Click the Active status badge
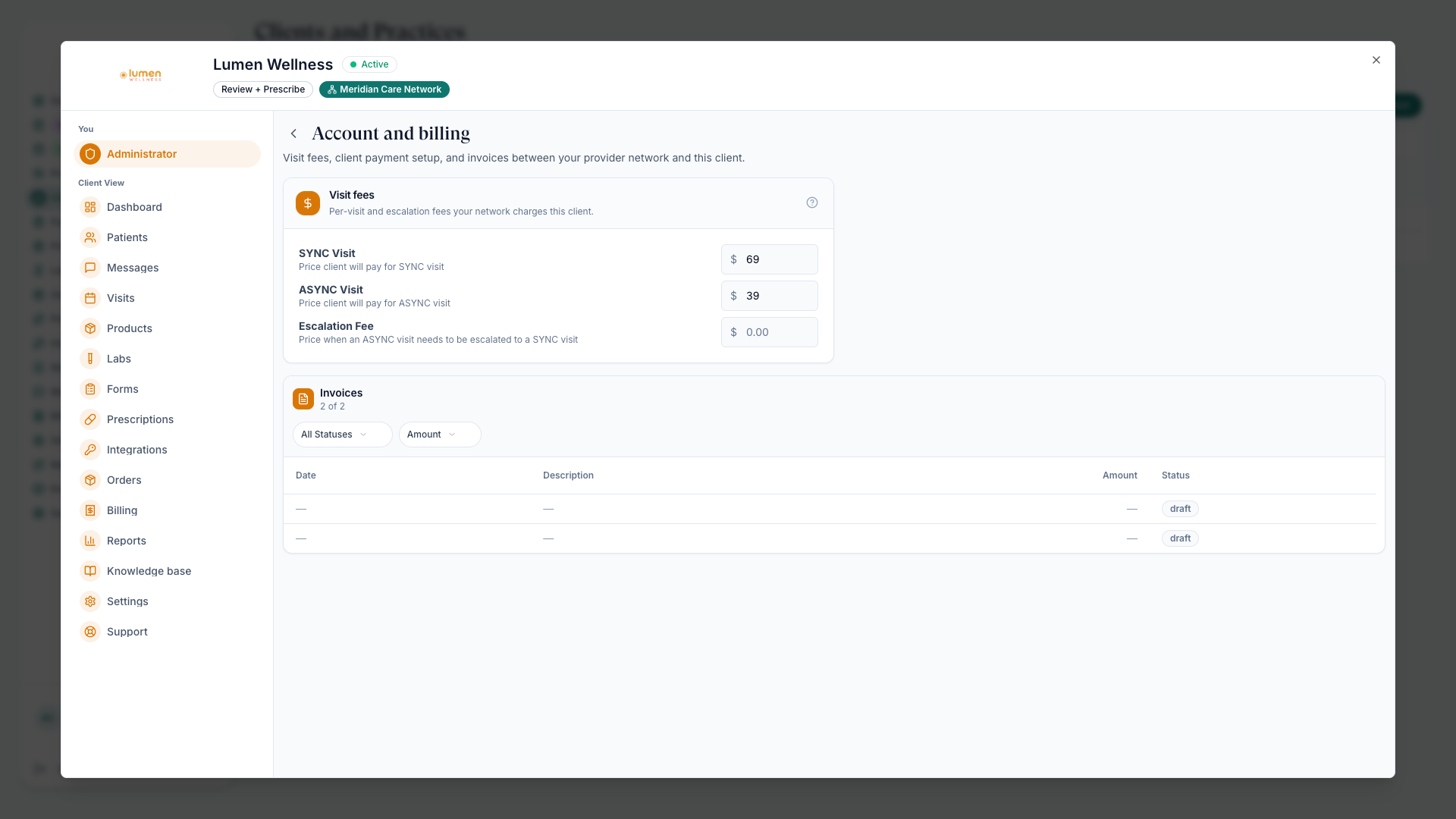 pyautogui.click(x=369, y=64)
